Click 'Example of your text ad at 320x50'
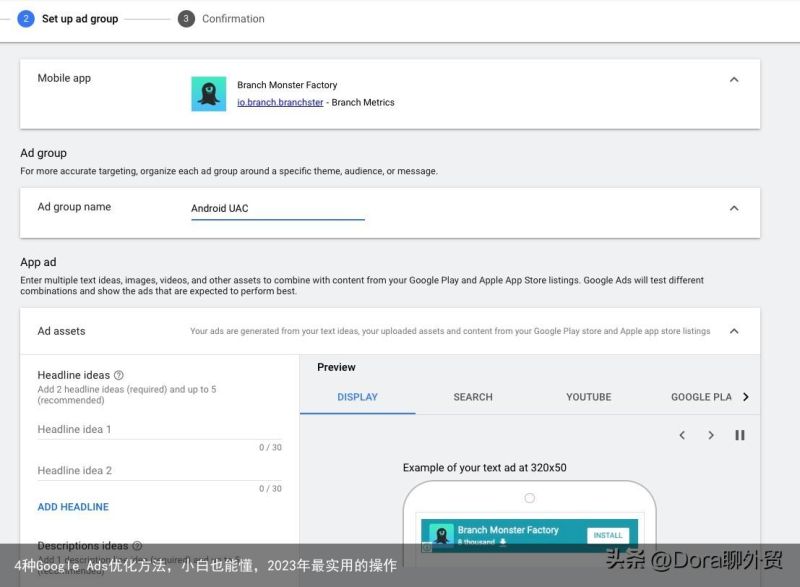This screenshot has height=587, width=800. (x=484, y=468)
